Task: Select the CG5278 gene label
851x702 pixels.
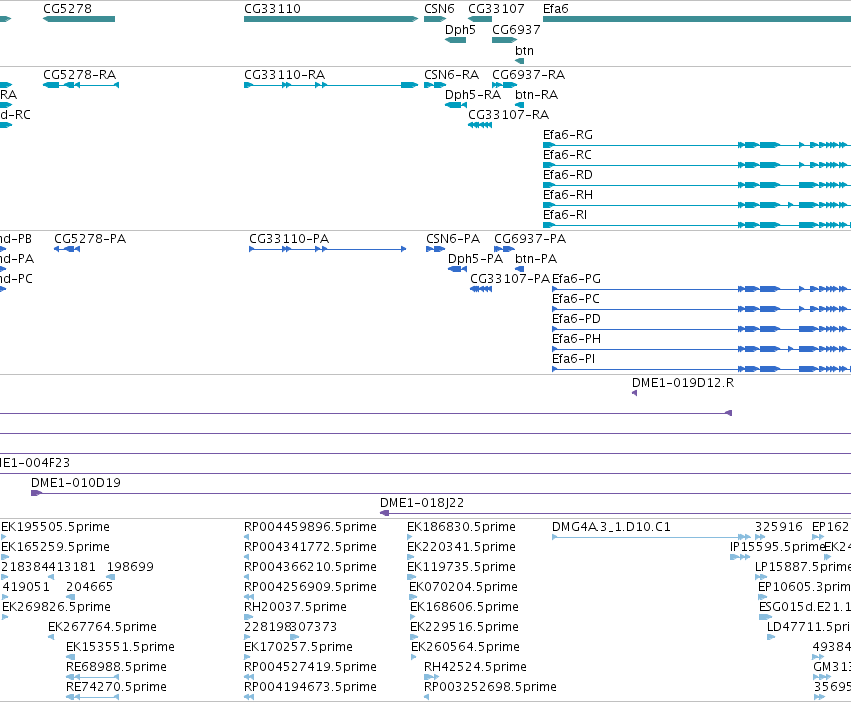Action: coord(67,9)
